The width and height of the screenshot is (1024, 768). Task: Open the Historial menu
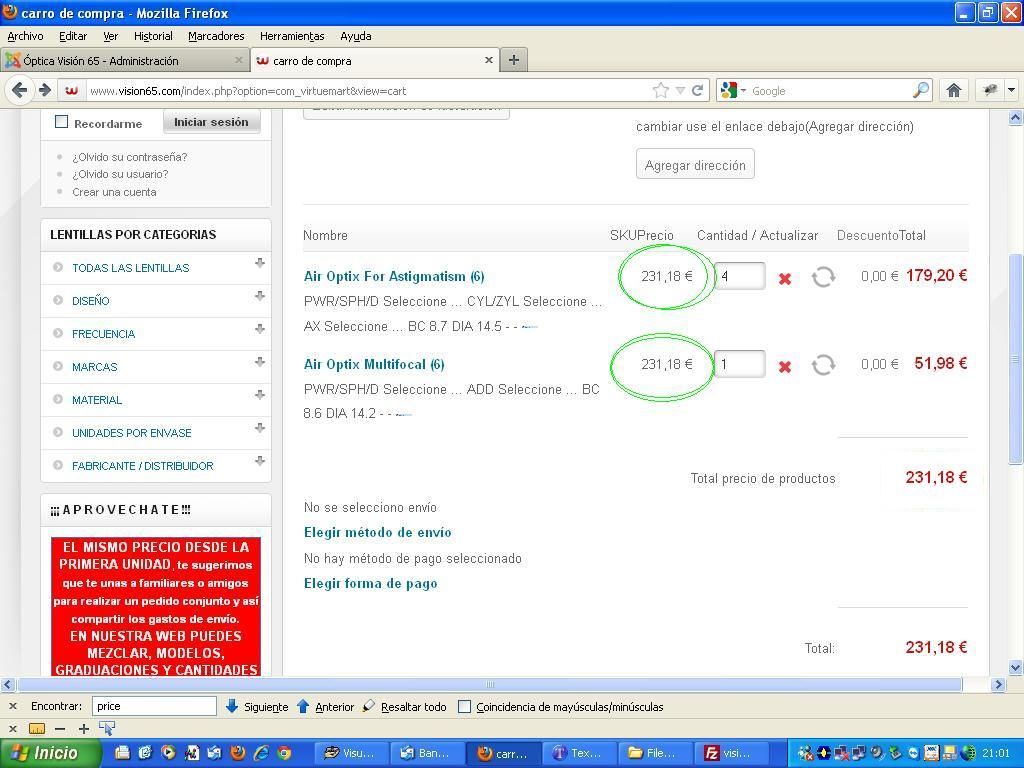click(153, 37)
